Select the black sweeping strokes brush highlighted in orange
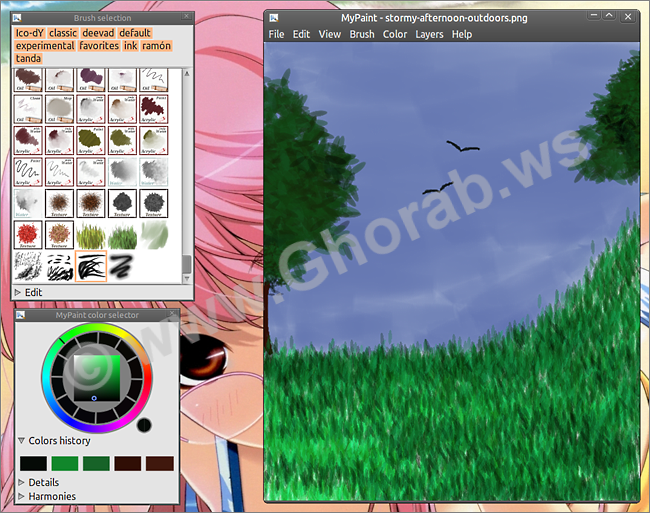This screenshot has width=650, height=513. point(91,266)
